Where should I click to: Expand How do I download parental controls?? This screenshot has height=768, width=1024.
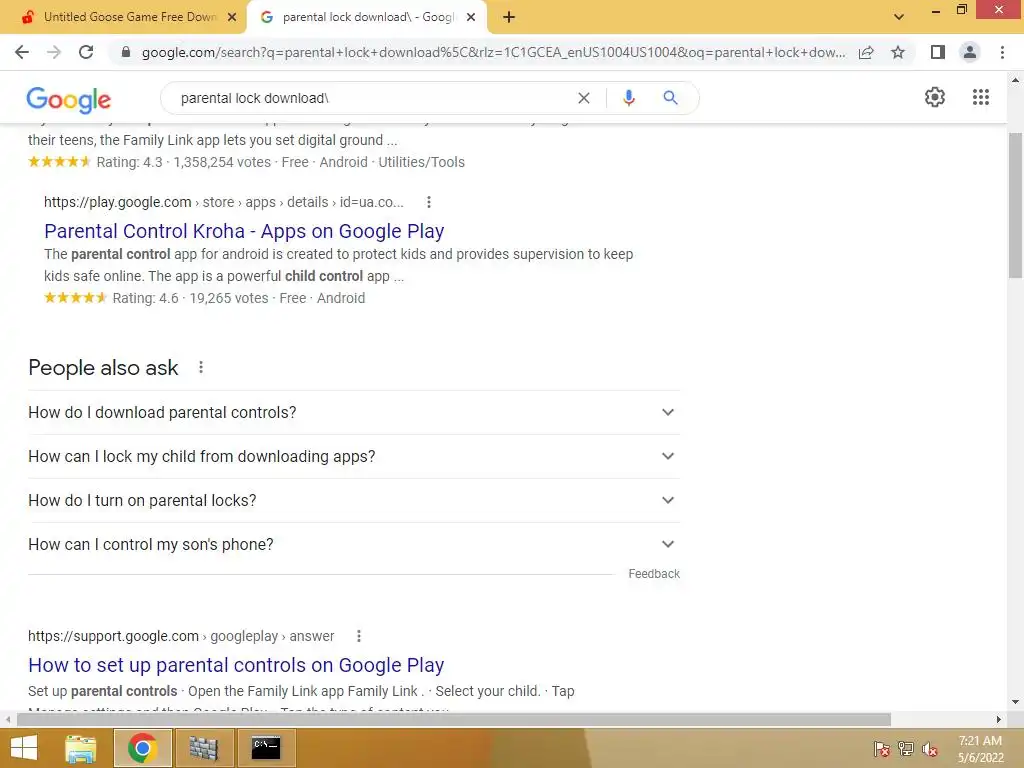[354, 413]
